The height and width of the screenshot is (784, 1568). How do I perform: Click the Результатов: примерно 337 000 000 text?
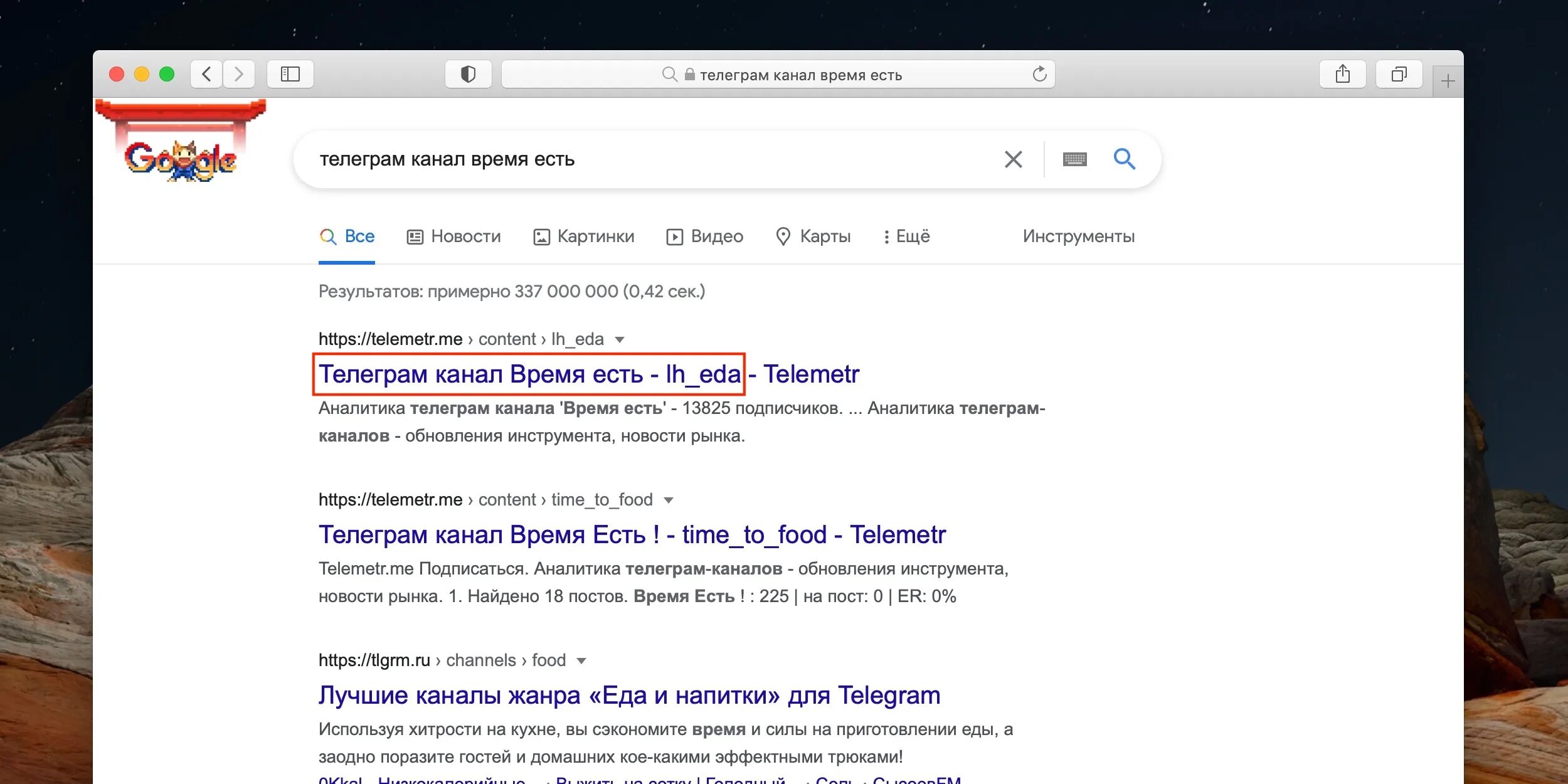pos(512,292)
